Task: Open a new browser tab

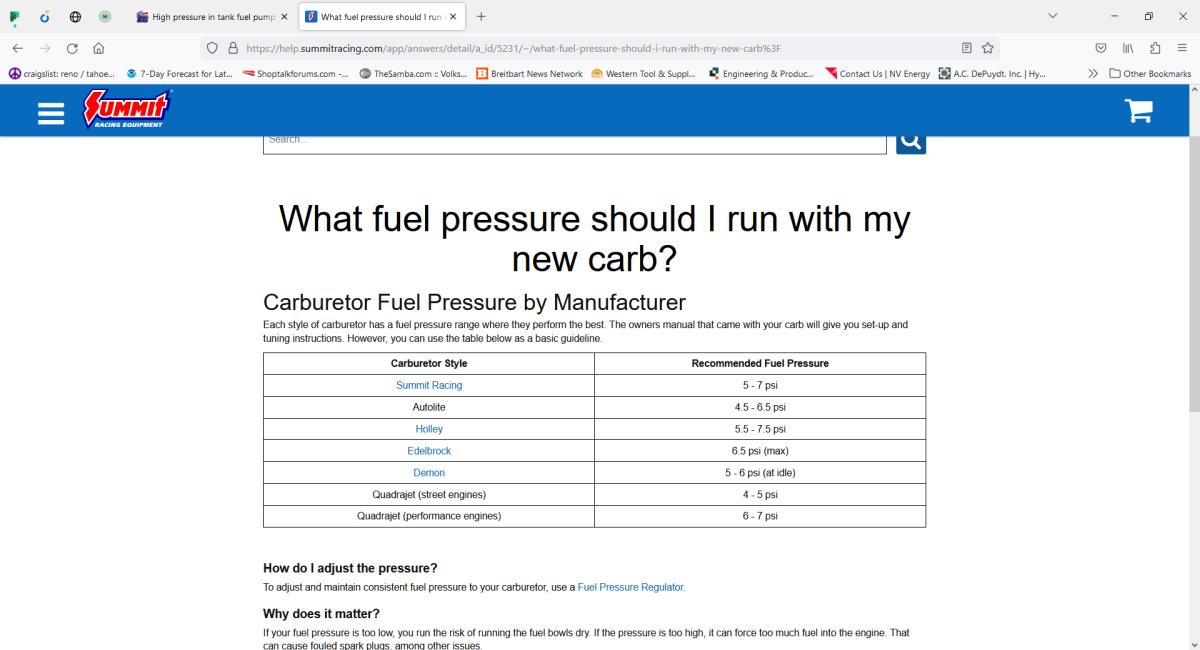Action: (x=481, y=17)
